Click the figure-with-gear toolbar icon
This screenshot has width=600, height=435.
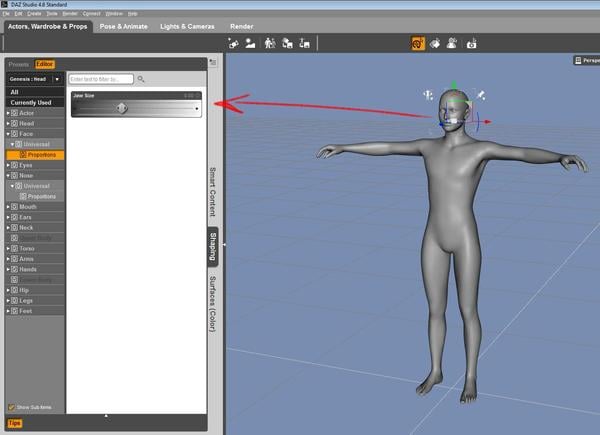[x=452, y=43]
